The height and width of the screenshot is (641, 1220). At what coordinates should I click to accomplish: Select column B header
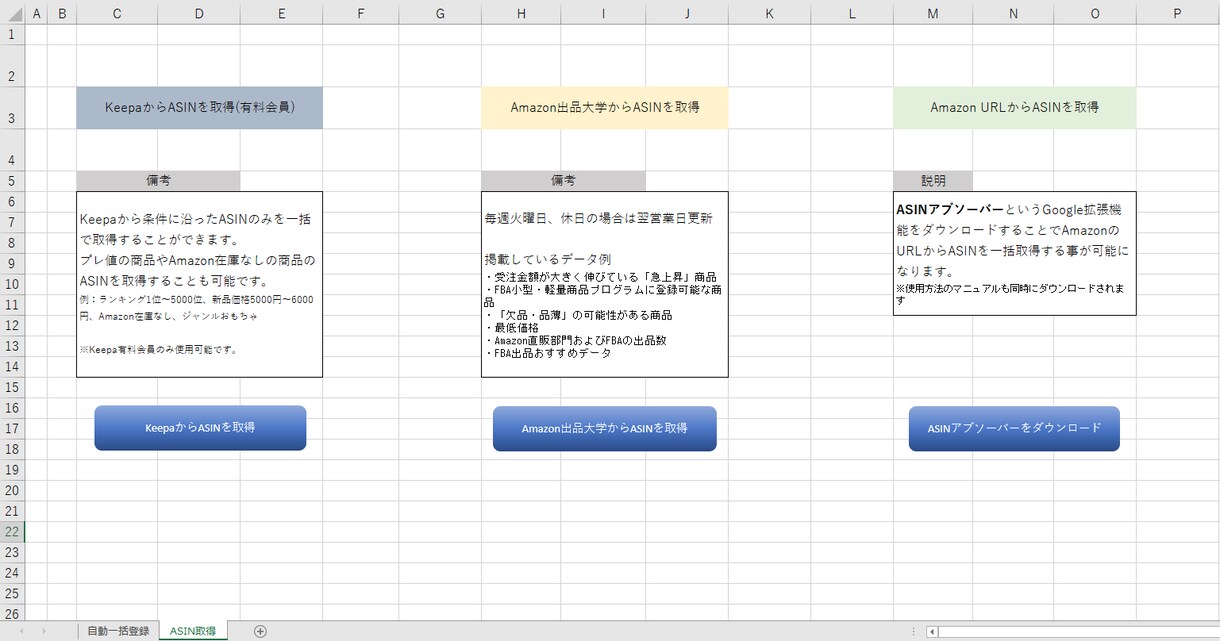pyautogui.click(x=62, y=12)
